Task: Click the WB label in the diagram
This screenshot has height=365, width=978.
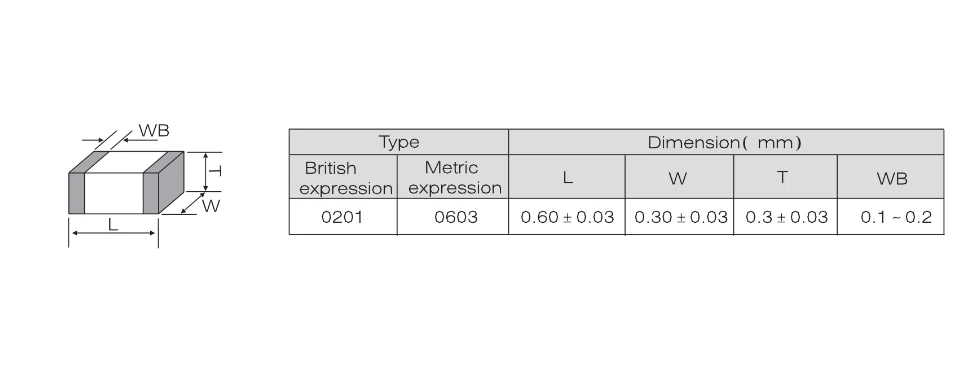Action: pos(153,130)
